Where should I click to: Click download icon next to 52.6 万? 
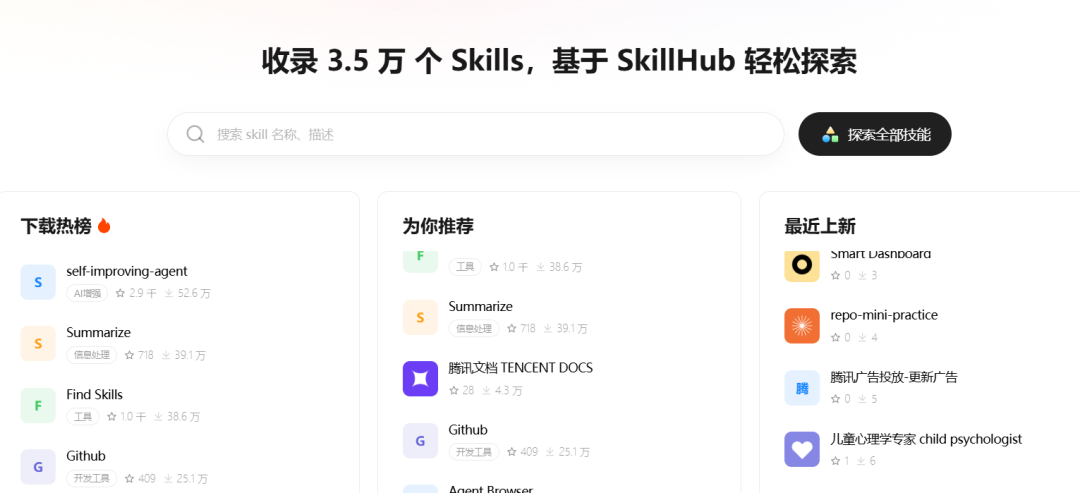pyautogui.click(x=167, y=293)
